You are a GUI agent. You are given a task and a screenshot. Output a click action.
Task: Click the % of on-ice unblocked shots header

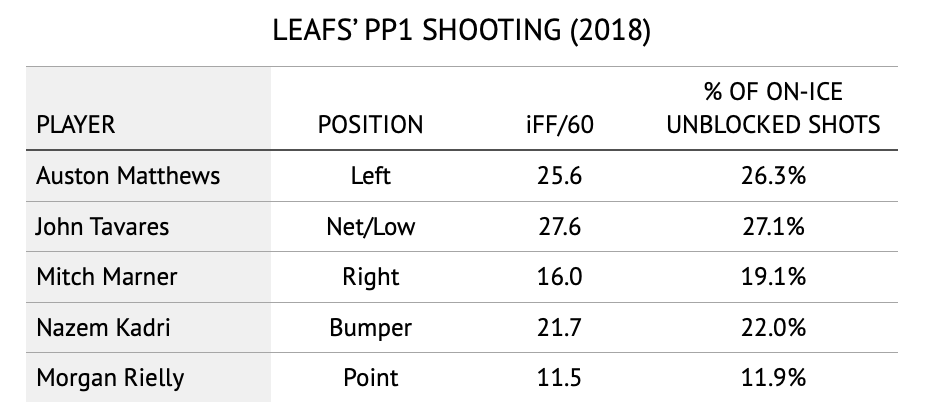773,108
